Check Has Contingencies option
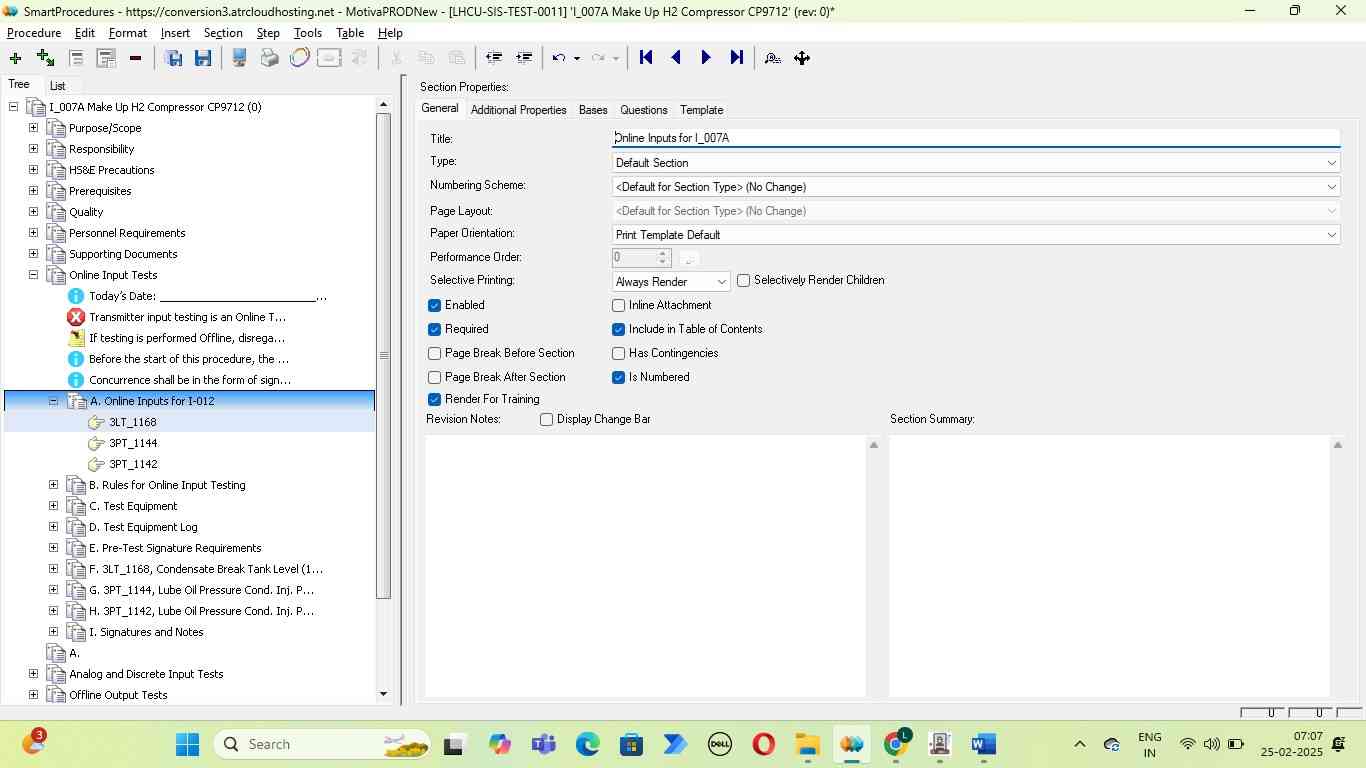Viewport: 1366px width, 768px height. [618, 353]
